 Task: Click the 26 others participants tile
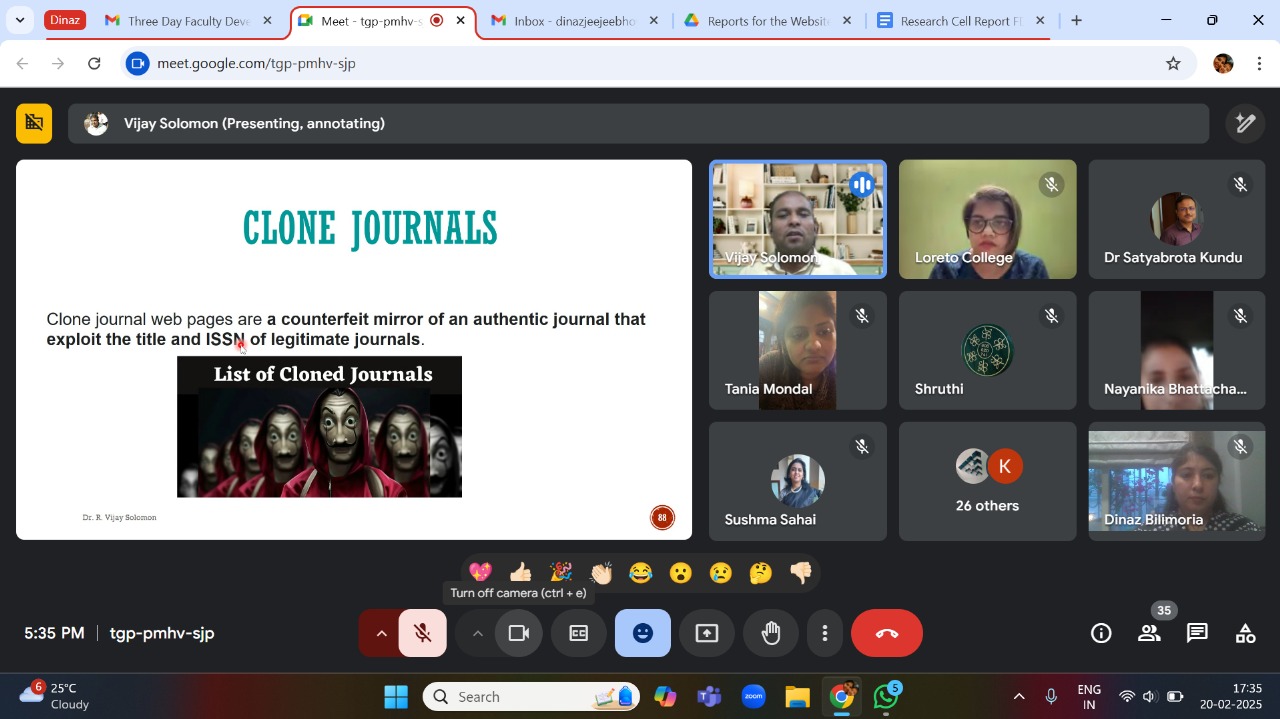pos(987,481)
